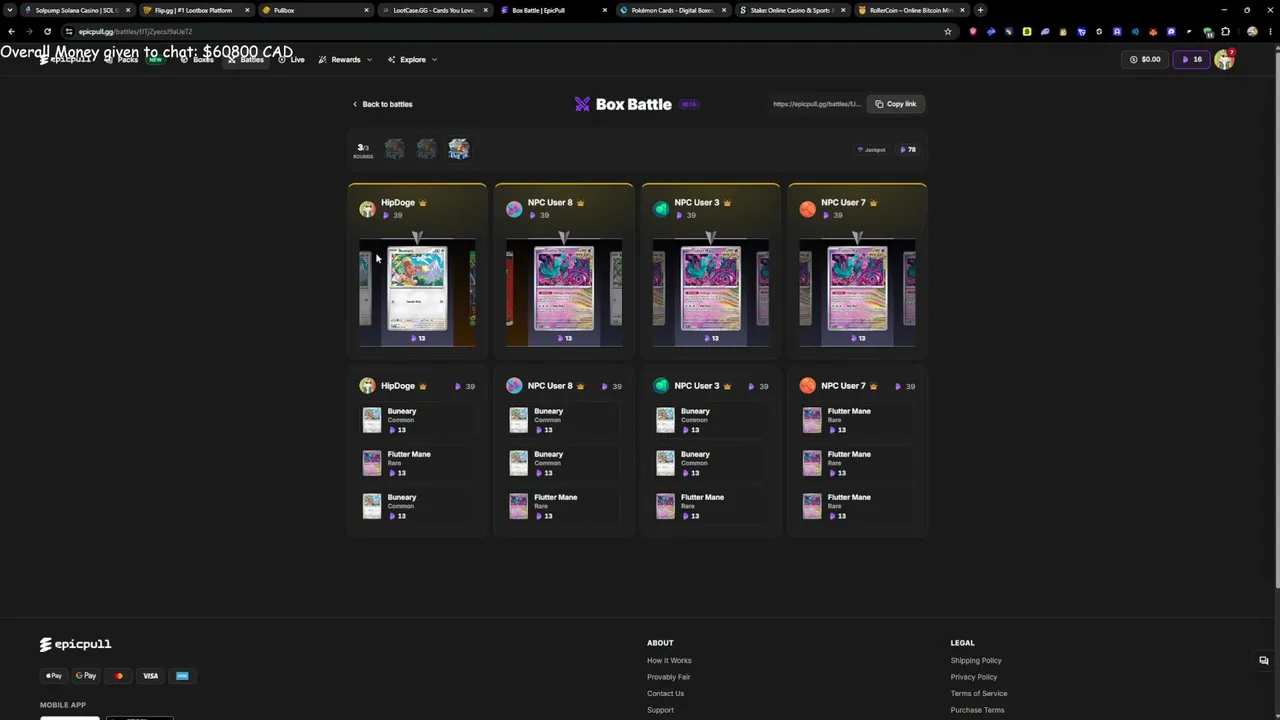Open the Support footer link
The image size is (1280, 720).
click(660, 710)
